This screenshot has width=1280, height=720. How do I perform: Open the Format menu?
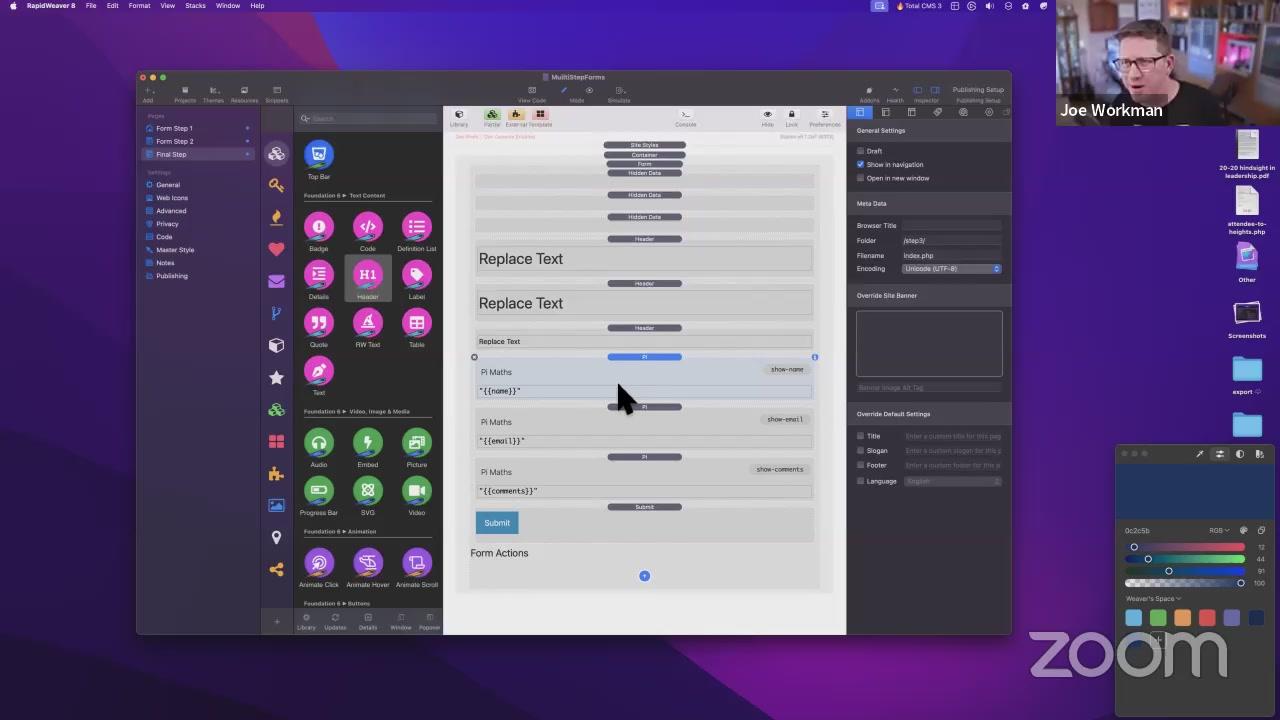click(x=139, y=6)
